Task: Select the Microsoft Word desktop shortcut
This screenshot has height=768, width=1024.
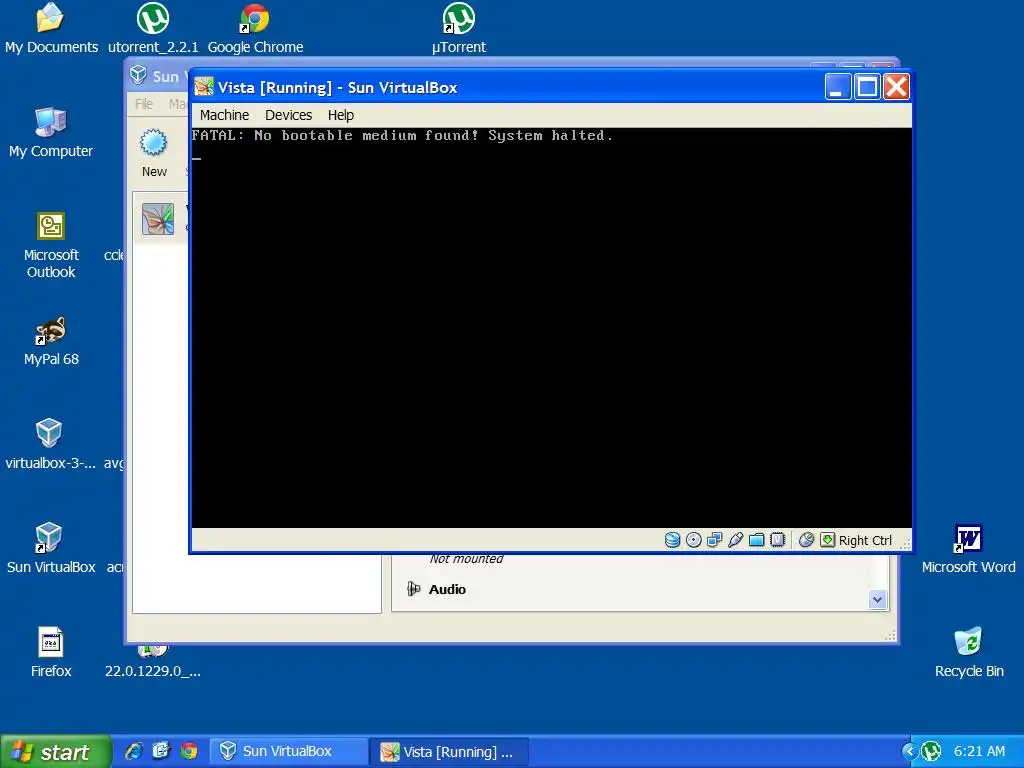Action: point(968,549)
